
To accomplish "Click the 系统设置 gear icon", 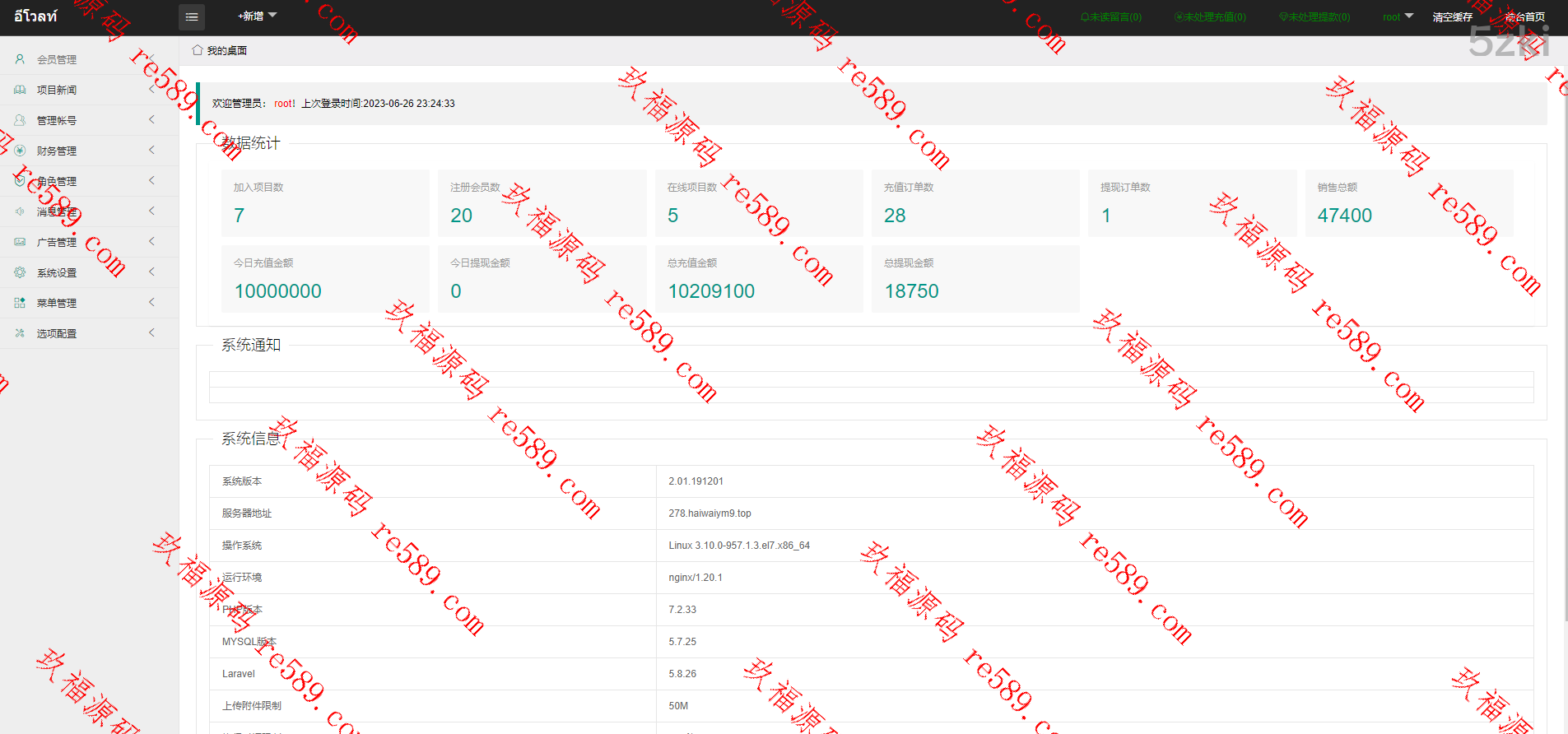I will pos(20,272).
